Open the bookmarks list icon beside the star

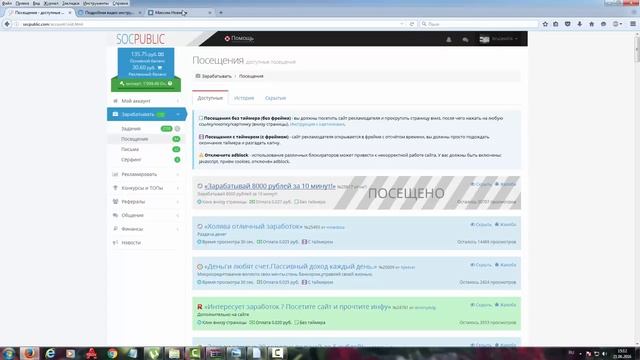556,24
